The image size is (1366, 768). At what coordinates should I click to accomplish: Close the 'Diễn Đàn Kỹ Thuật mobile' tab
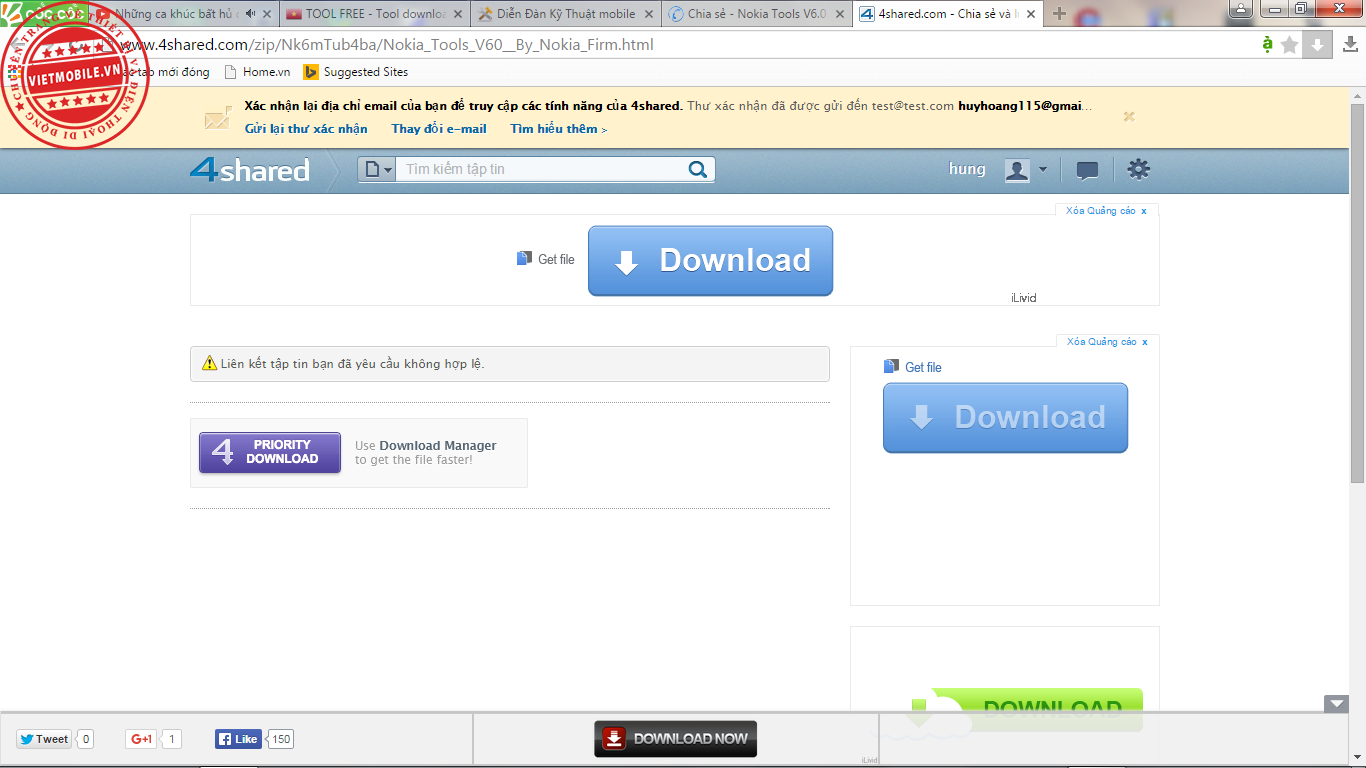(x=648, y=14)
